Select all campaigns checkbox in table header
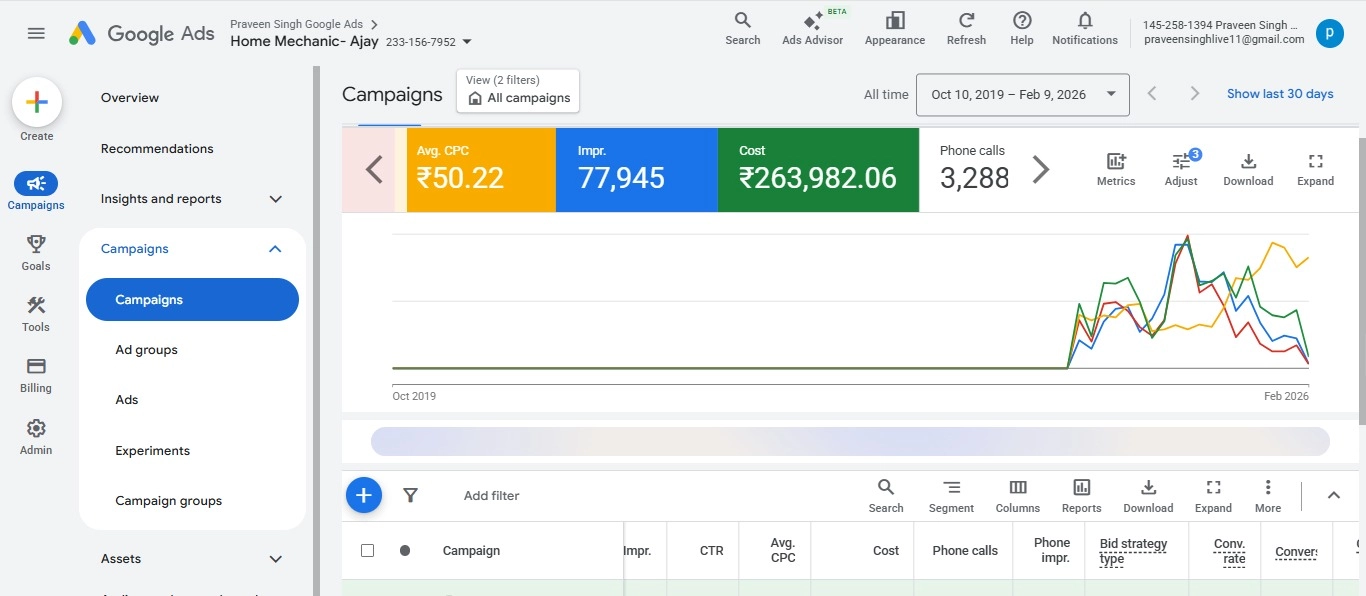This screenshot has width=1366, height=596. (x=367, y=551)
